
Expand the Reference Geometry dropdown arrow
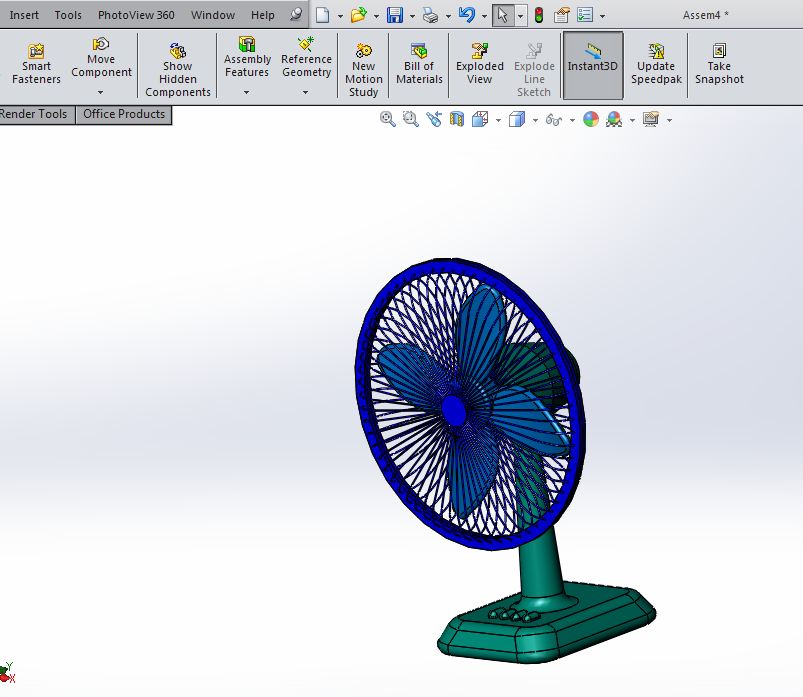305,92
